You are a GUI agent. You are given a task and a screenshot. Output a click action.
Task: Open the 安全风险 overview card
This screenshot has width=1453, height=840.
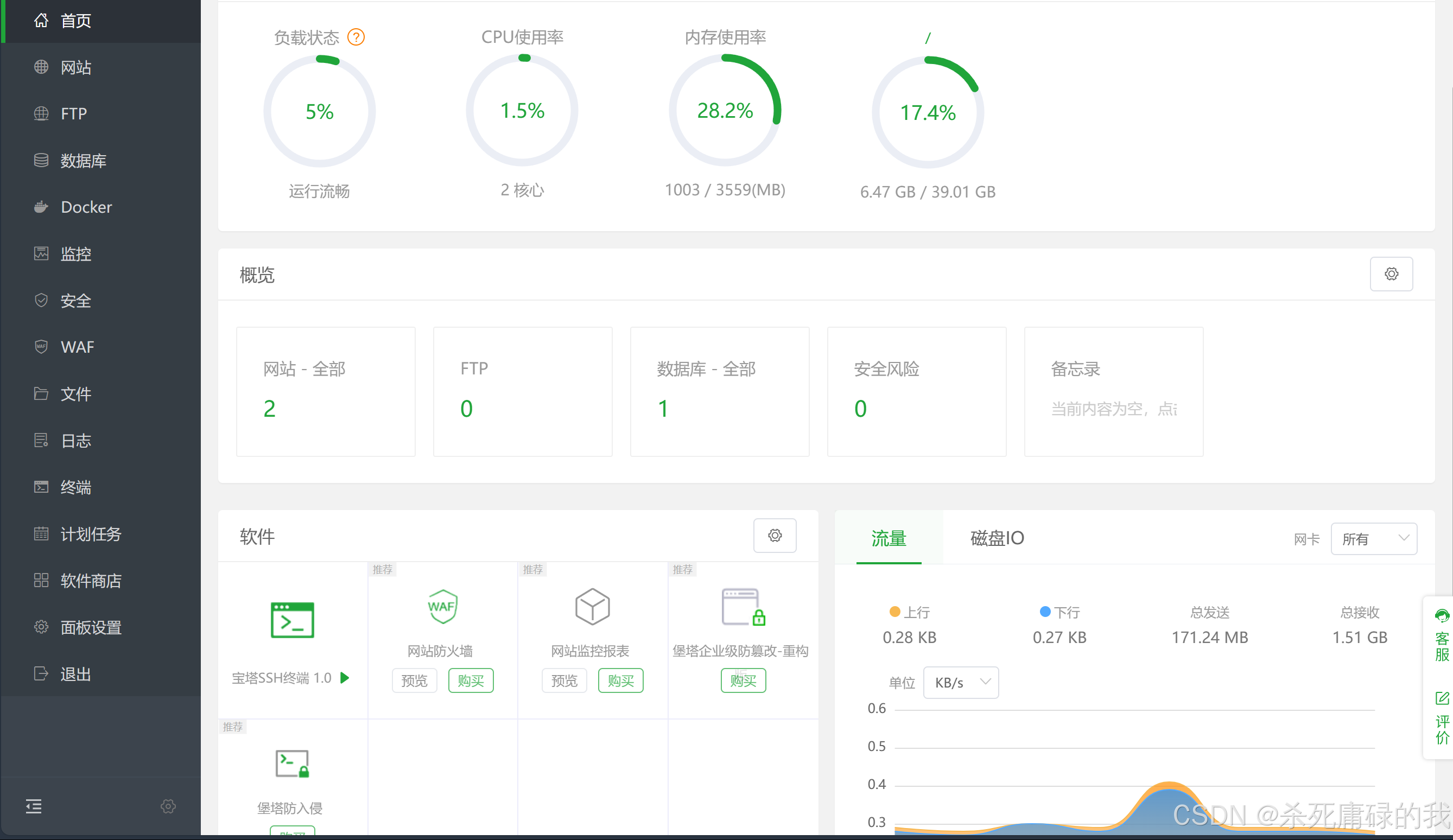point(917,391)
